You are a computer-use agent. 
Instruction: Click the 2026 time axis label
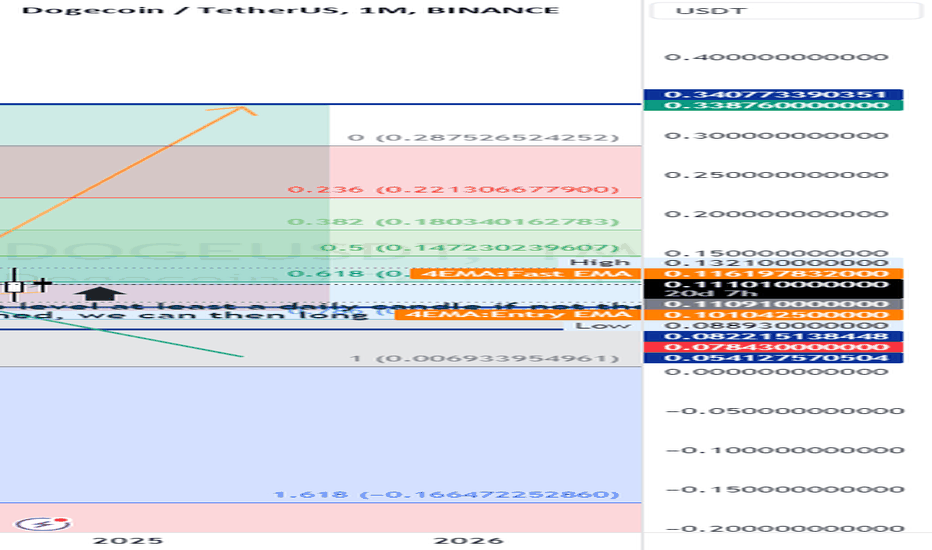469,540
